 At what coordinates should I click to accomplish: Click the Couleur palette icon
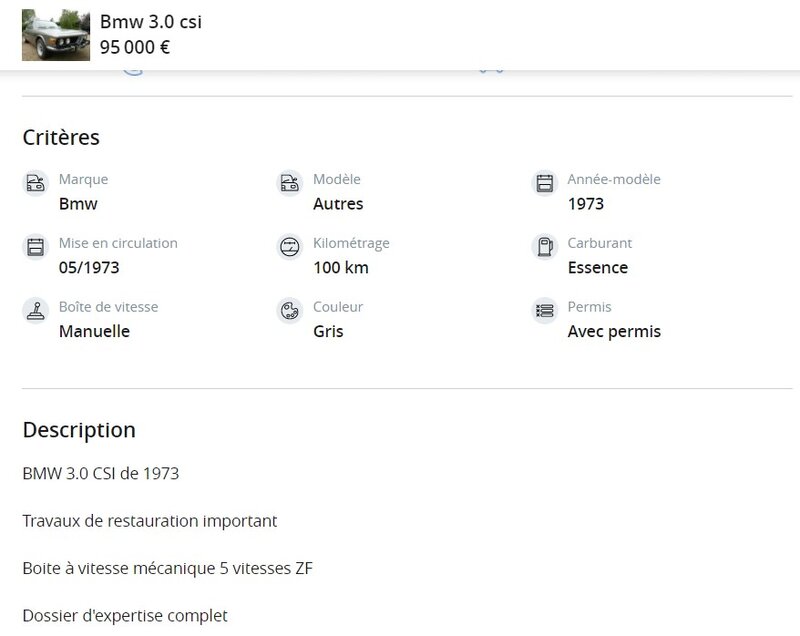[x=289, y=310]
